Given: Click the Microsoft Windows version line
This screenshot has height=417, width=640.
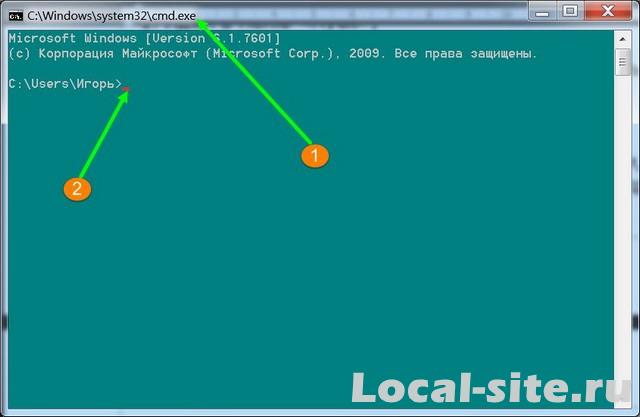Looking at the screenshot, I should [144, 38].
